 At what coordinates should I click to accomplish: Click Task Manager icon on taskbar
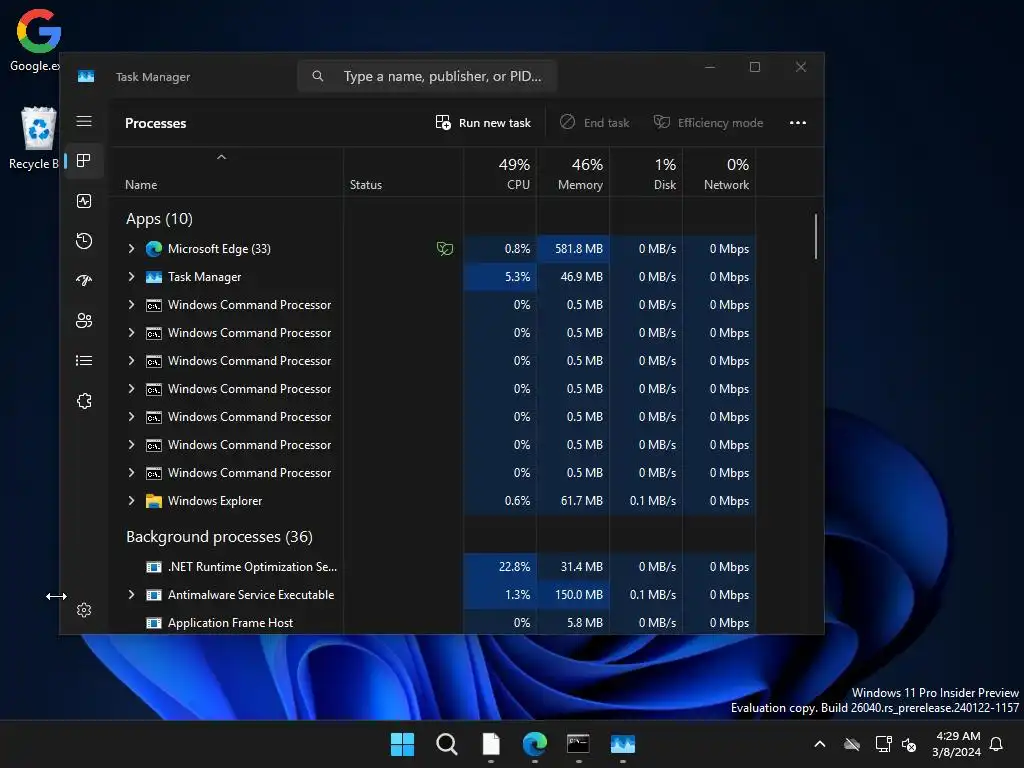tap(623, 744)
